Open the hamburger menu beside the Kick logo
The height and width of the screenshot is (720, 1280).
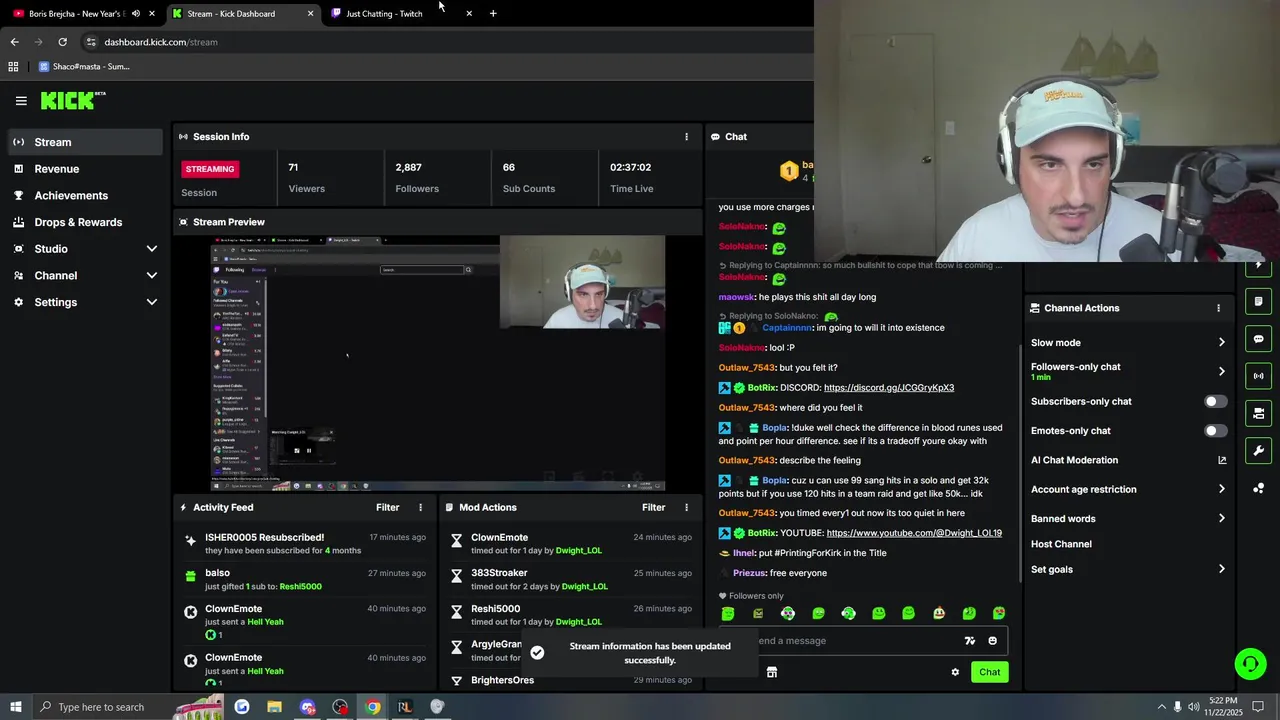coord(21,100)
